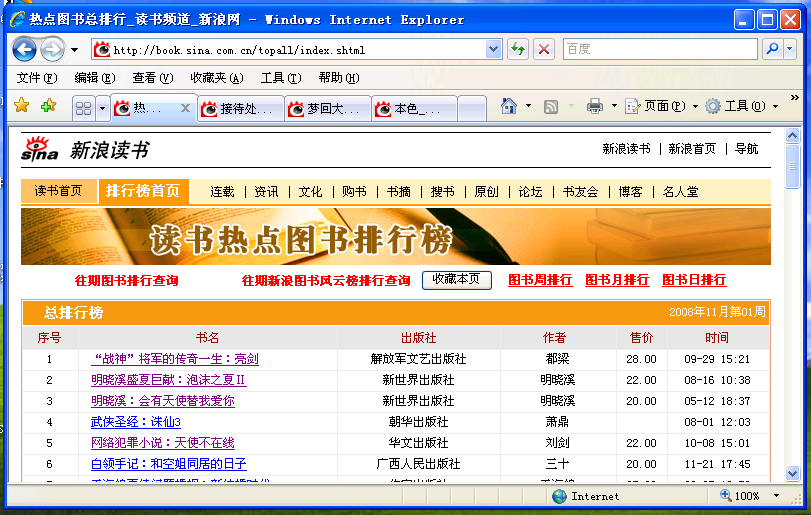Expand the Home button dropdown arrow

click(528, 106)
